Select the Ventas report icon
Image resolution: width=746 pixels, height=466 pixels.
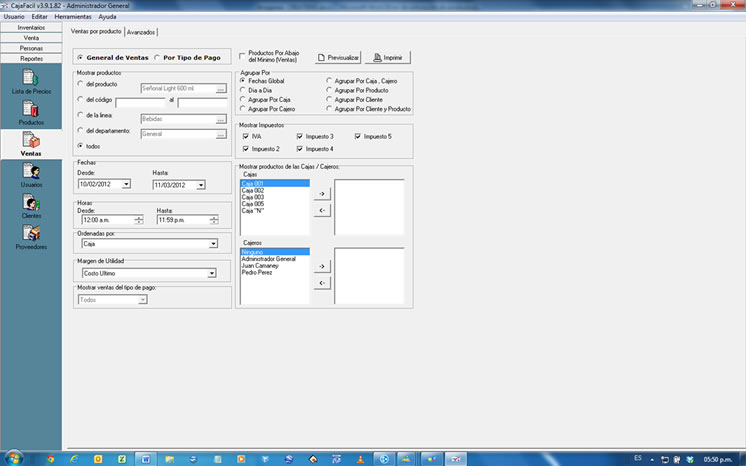click(30, 145)
